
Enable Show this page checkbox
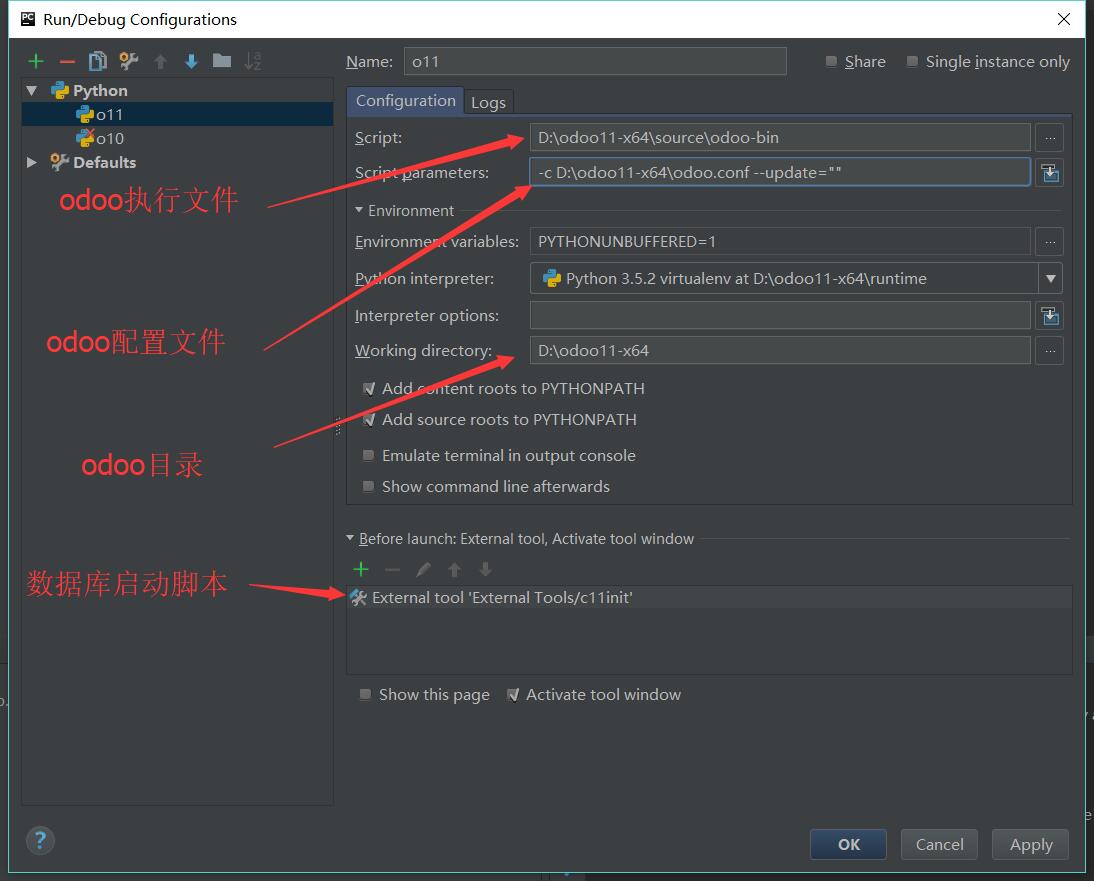[365, 694]
